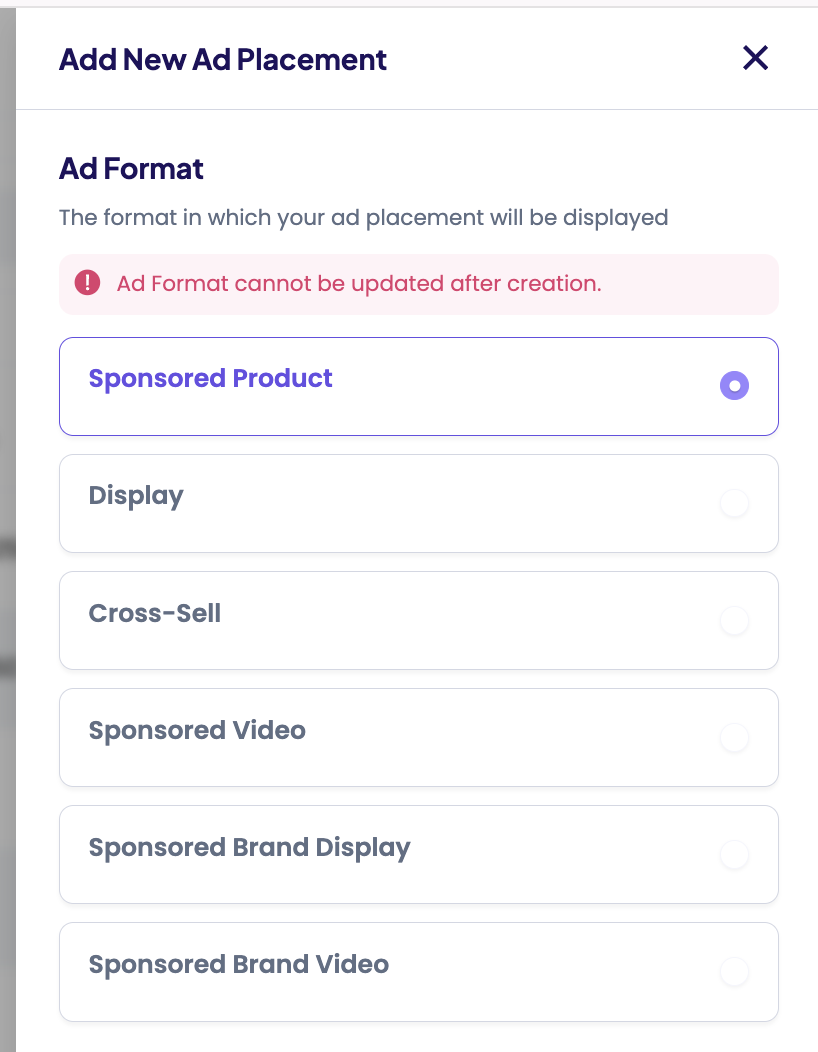This screenshot has height=1052, width=818.
Task: Choose the Sponsored Video format card
Action: (418, 738)
